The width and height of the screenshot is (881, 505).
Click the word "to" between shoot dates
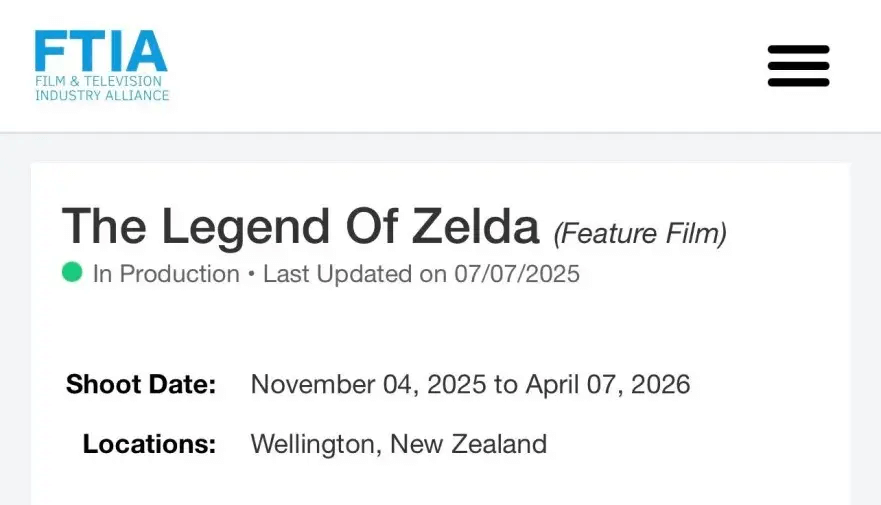tap(506, 384)
